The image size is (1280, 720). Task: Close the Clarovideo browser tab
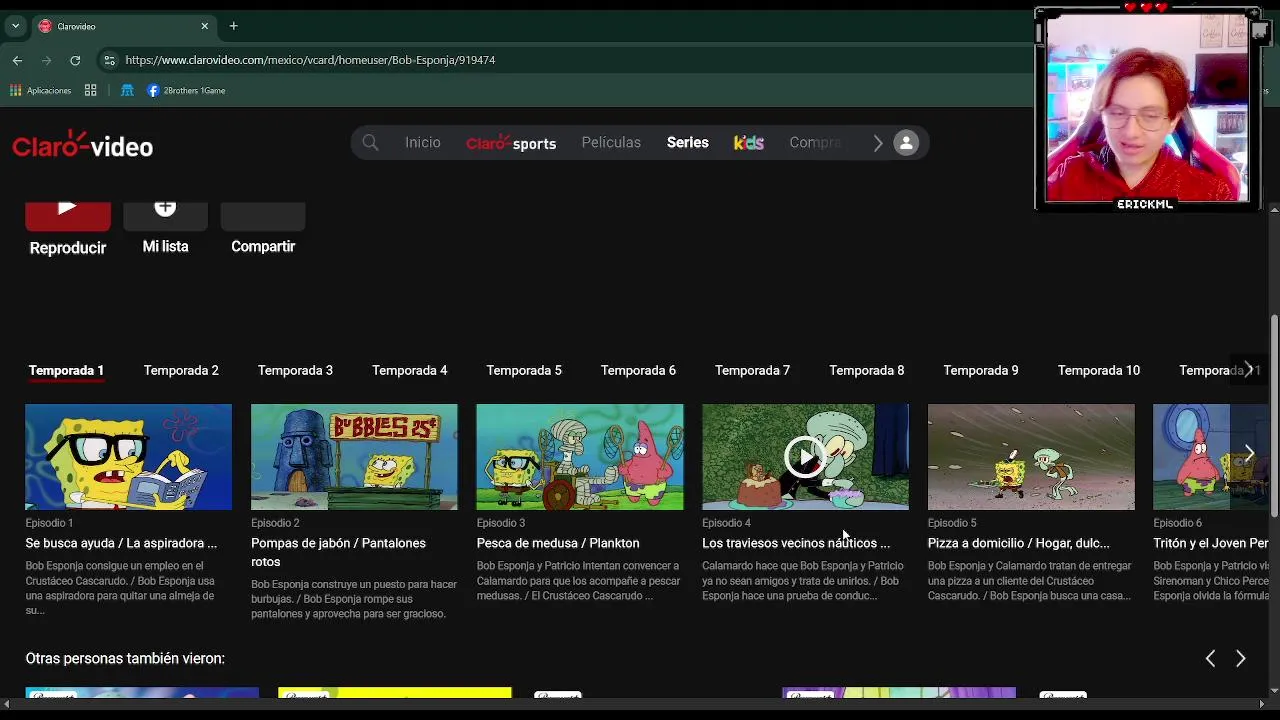(205, 26)
